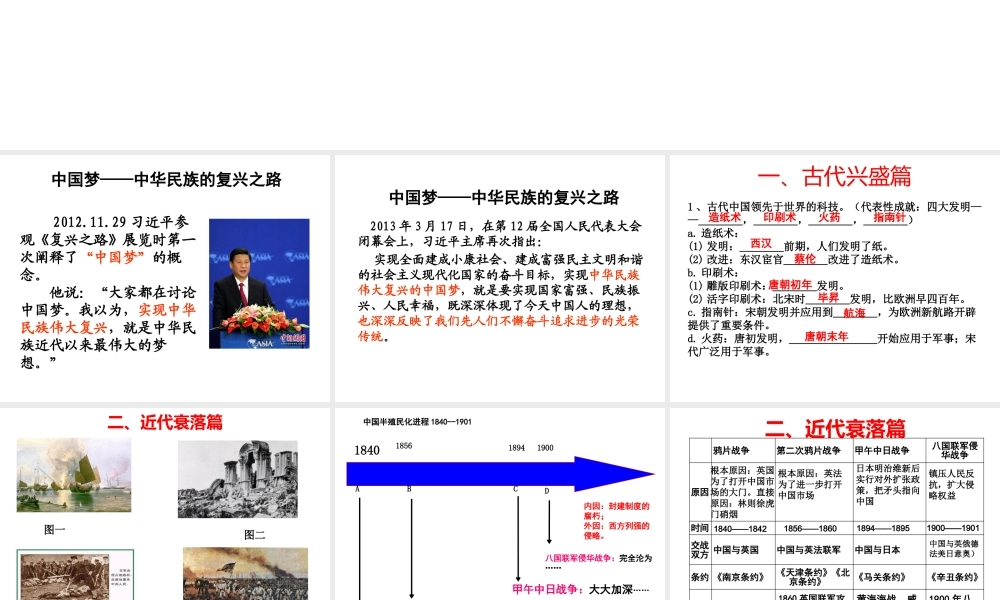
Task: Click the '时间' row header in the table
Action: click(x=700, y=528)
